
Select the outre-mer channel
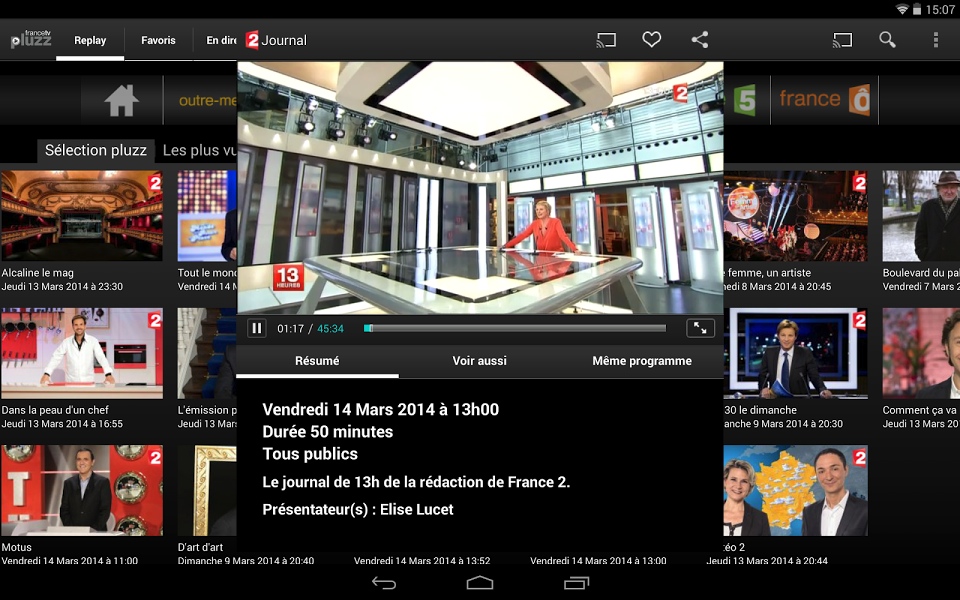[207, 100]
